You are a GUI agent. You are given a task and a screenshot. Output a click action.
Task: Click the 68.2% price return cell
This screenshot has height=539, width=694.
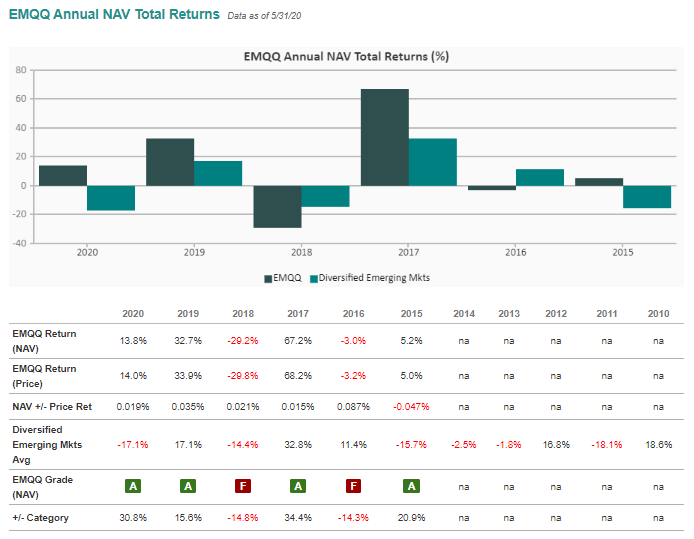tap(298, 376)
